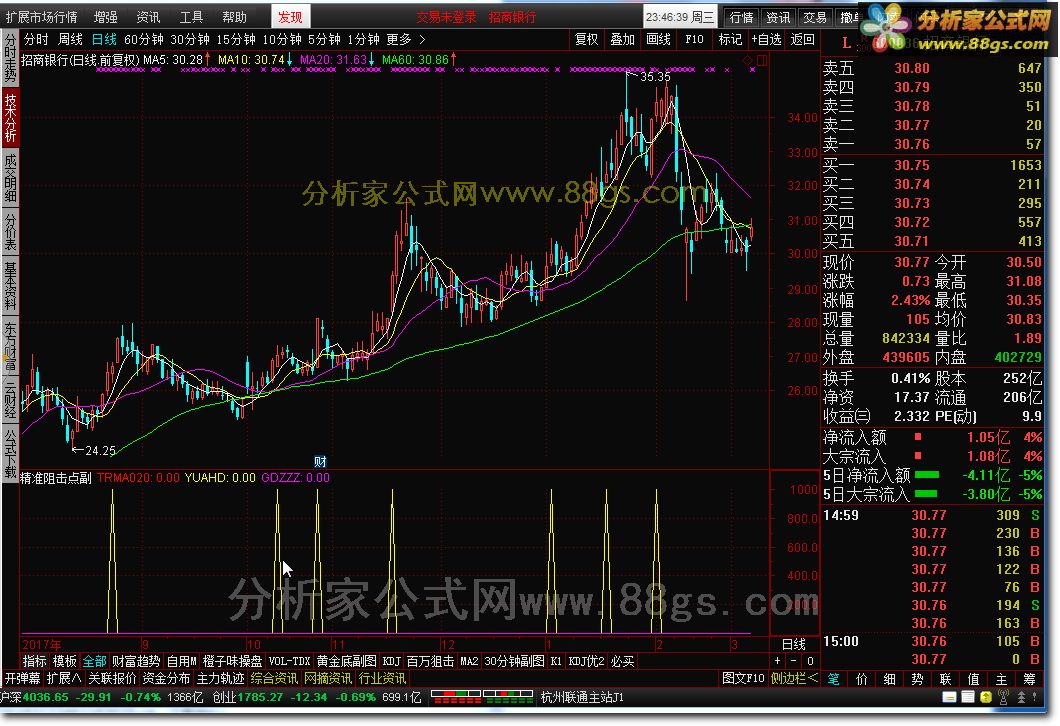Open the 增强 menu

pyautogui.click(x=105, y=17)
